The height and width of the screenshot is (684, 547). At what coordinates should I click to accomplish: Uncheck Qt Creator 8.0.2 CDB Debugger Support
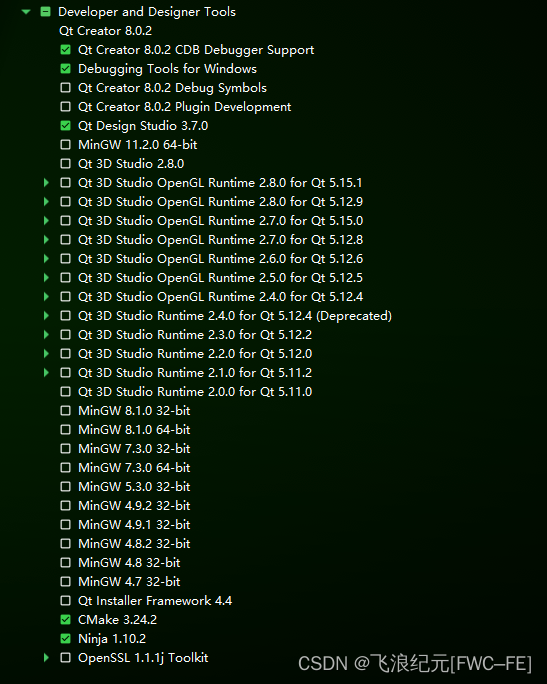[65, 50]
